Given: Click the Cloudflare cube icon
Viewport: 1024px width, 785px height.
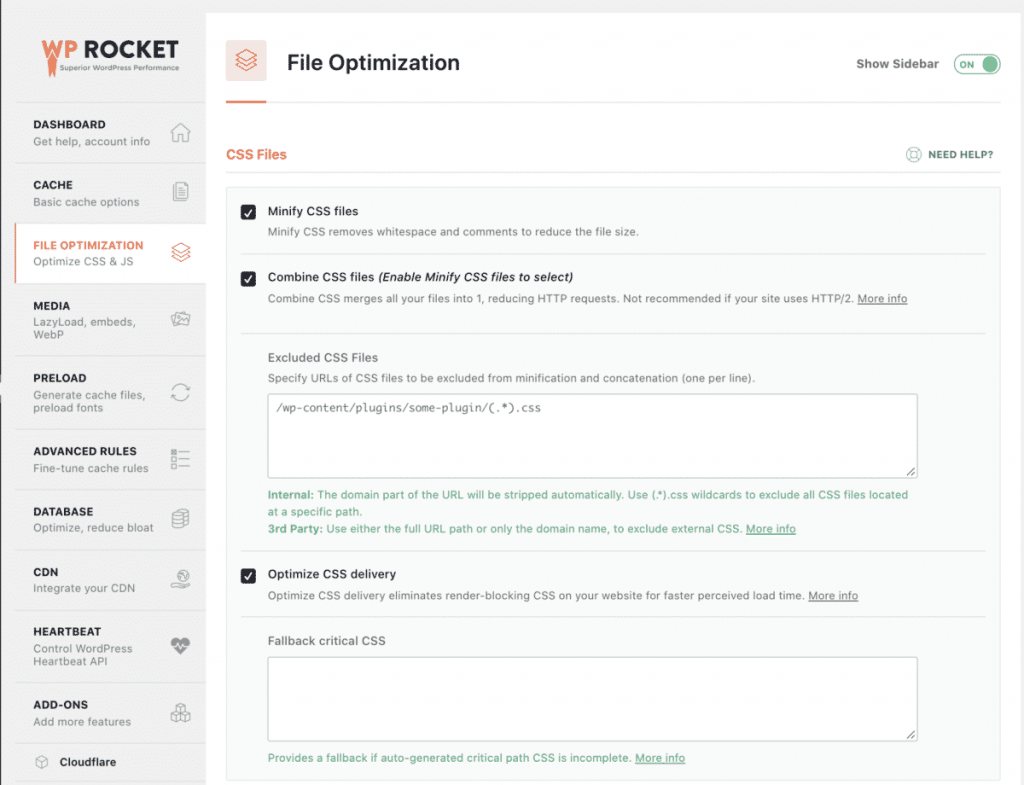Looking at the screenshot, I should (42, 762).
